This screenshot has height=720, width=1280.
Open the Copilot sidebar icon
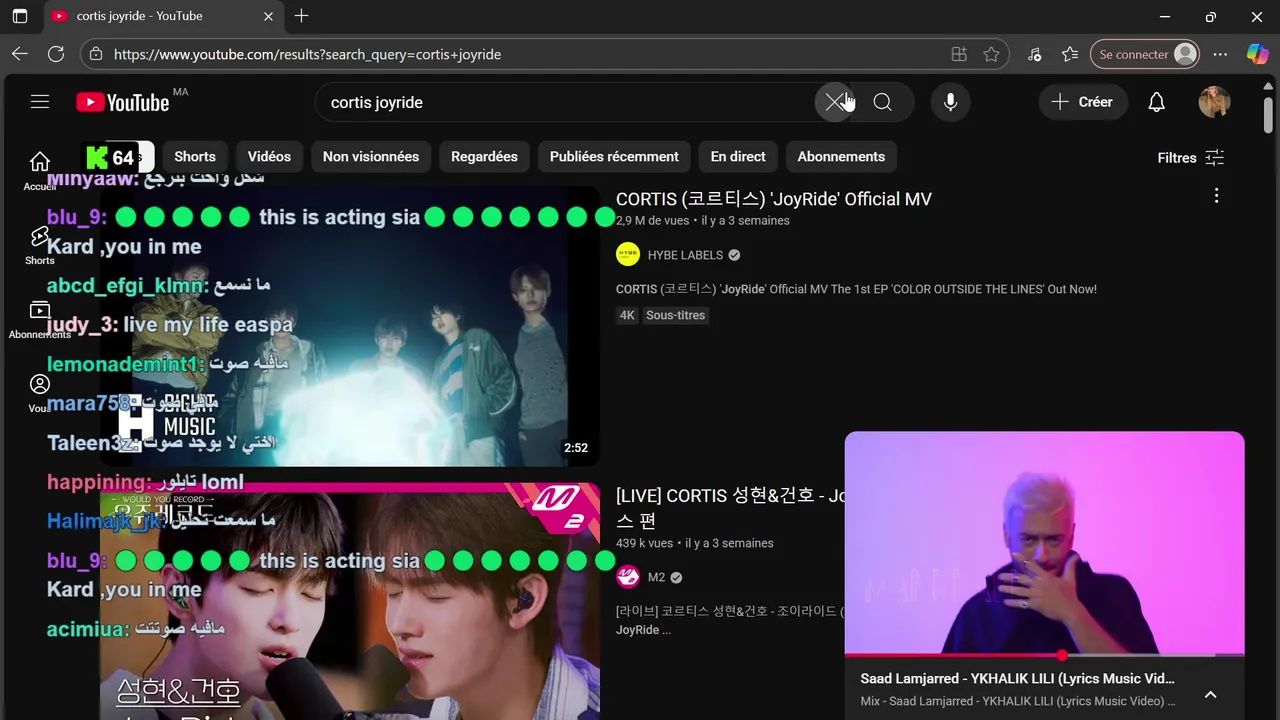click(1258, 54)
